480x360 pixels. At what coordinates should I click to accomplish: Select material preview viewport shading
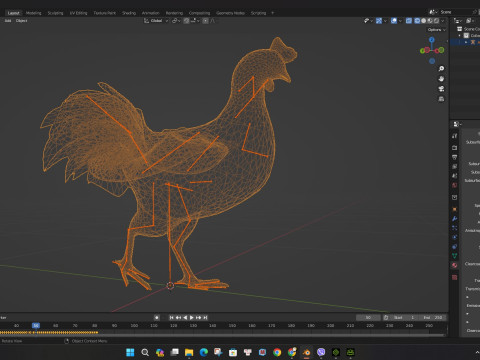click(x=430, y=21)
